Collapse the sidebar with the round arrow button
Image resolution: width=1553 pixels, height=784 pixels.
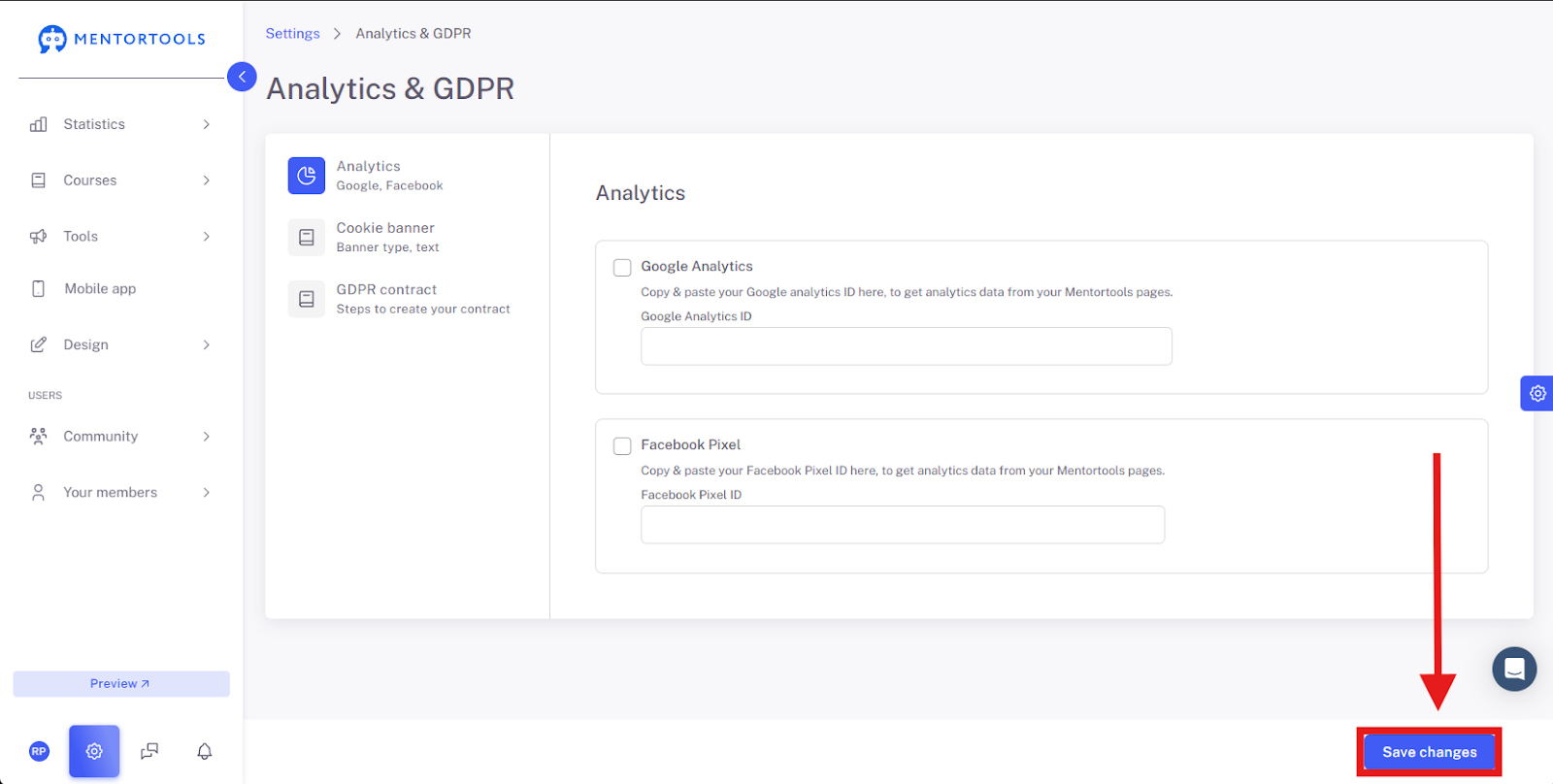[x=242, y=77]
